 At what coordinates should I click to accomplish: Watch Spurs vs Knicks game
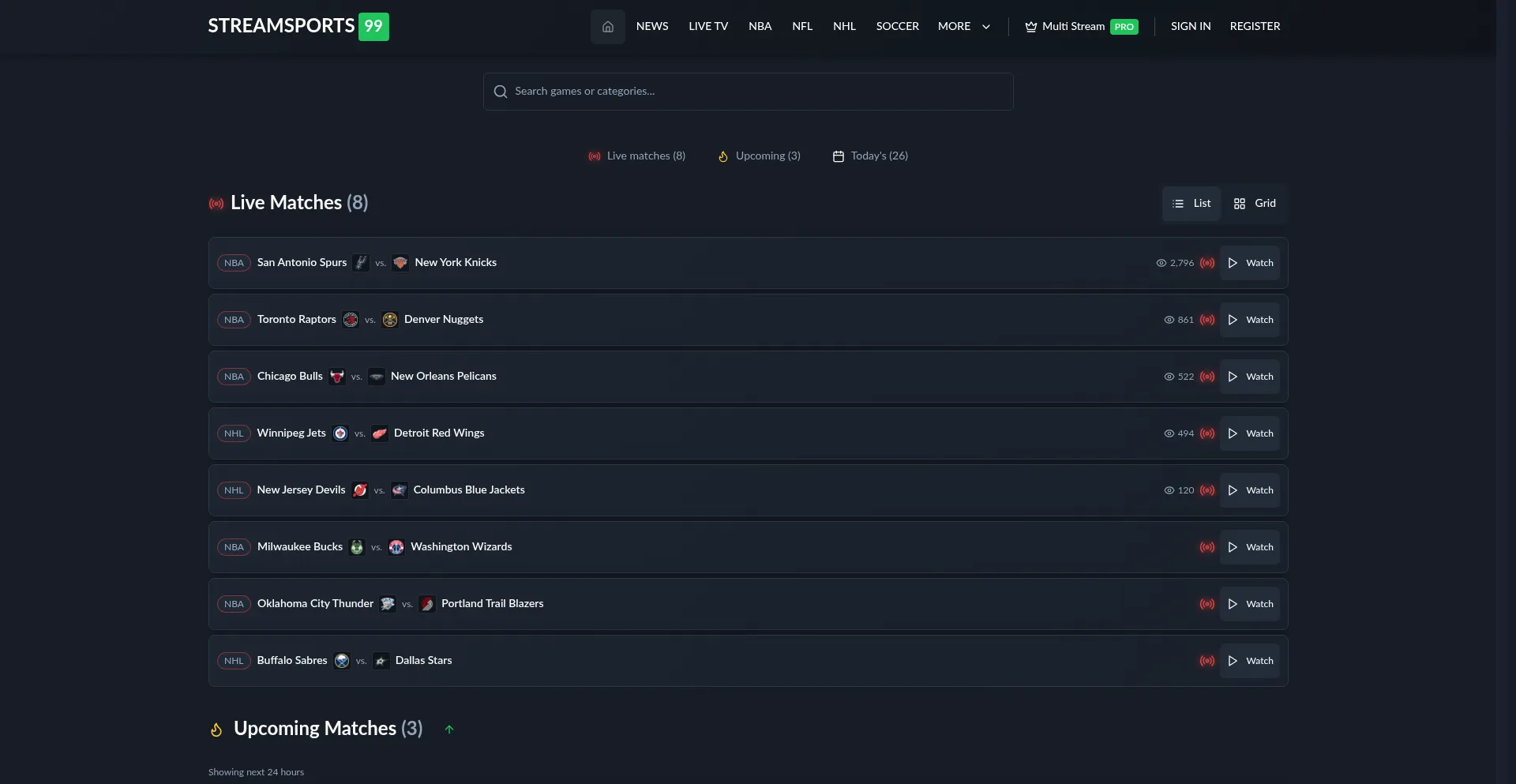1250,263
